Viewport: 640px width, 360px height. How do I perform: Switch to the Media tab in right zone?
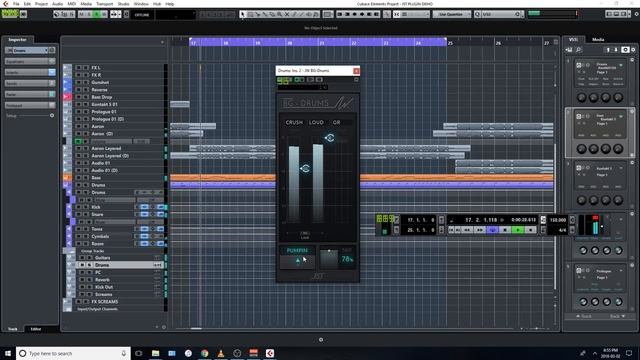pyautogui.click(x=598, y=40)
